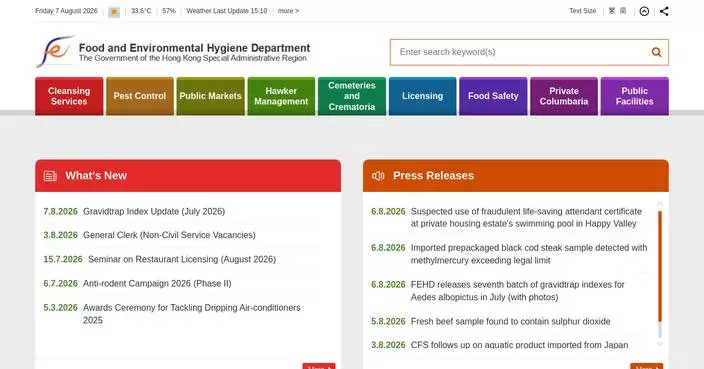The width and height of the screenshot is (704, 369).
Task: Open Cemeteries and Crematoria menu
Action: (x=352, y=96)
